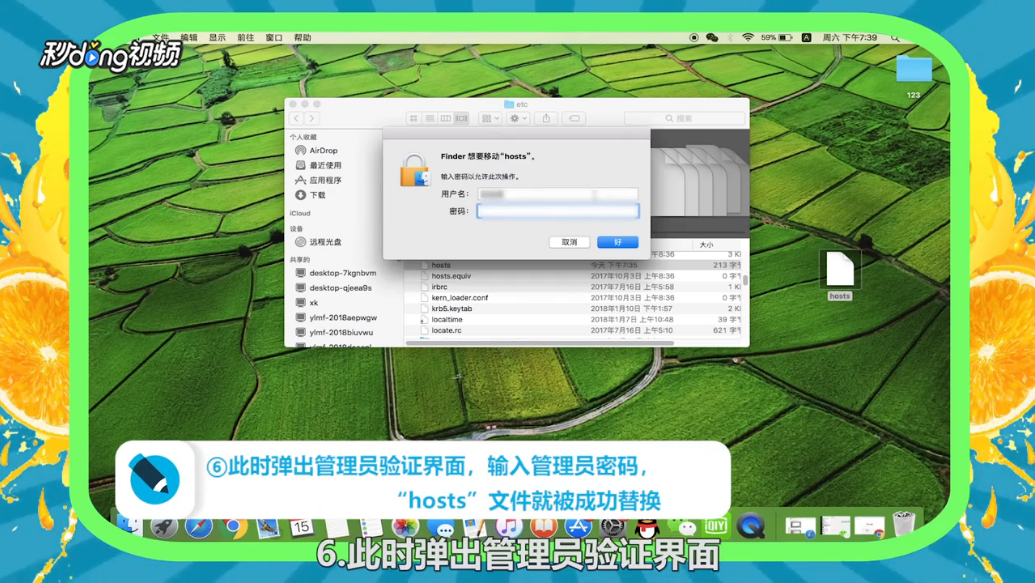Click the 大小 size column header
Screen dimensions: 1035x583
point(706,245)
